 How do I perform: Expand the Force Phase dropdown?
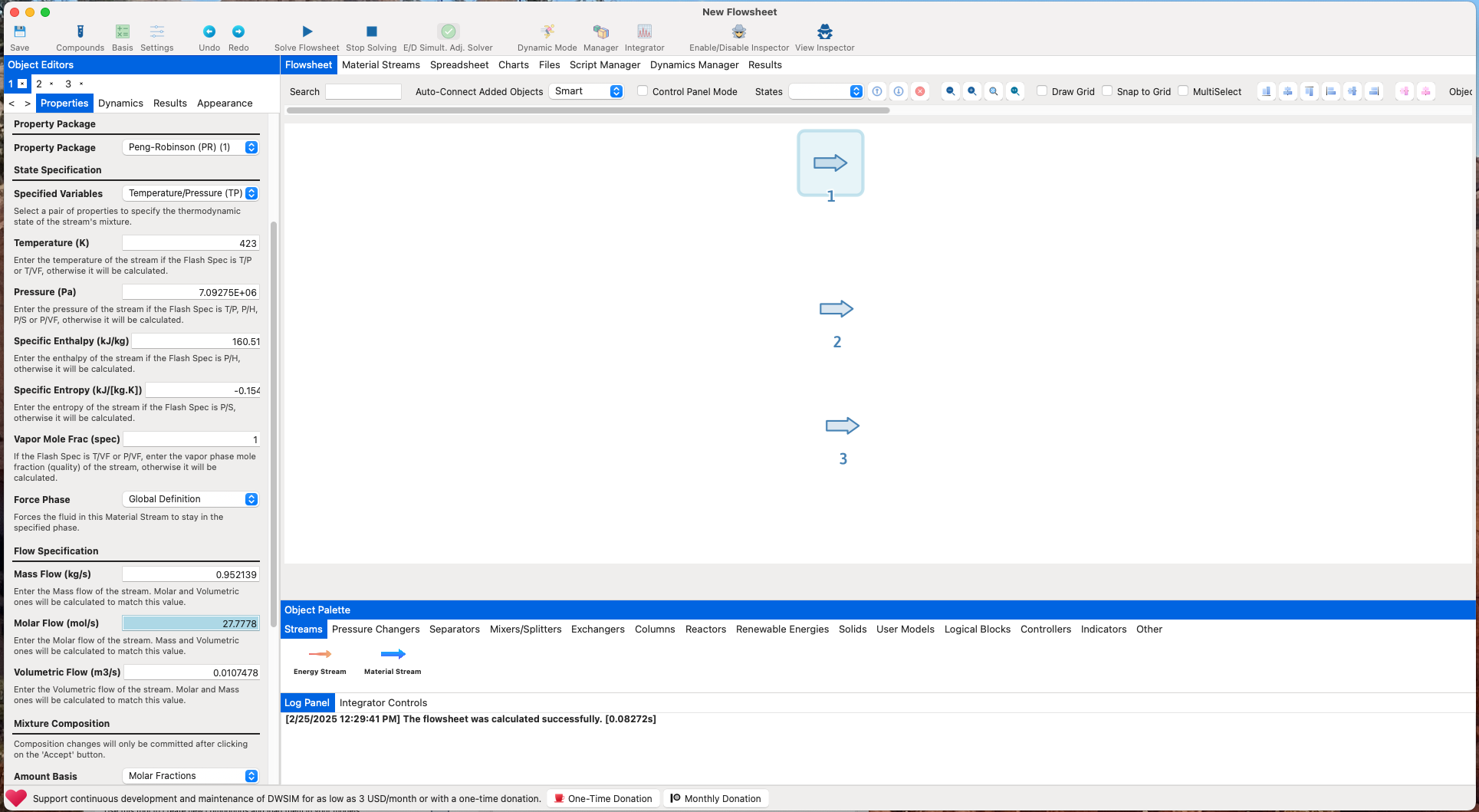[x=191, y=499]
